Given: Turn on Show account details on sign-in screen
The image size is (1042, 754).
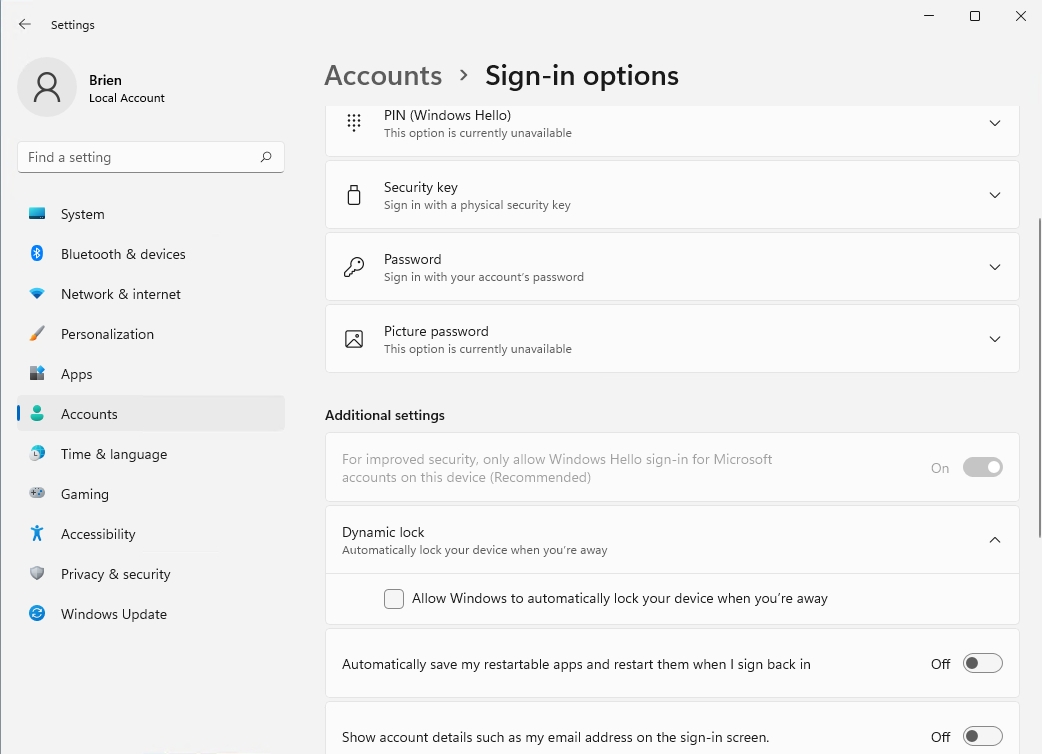Looking at the screenshot, I should coord(982,735).
